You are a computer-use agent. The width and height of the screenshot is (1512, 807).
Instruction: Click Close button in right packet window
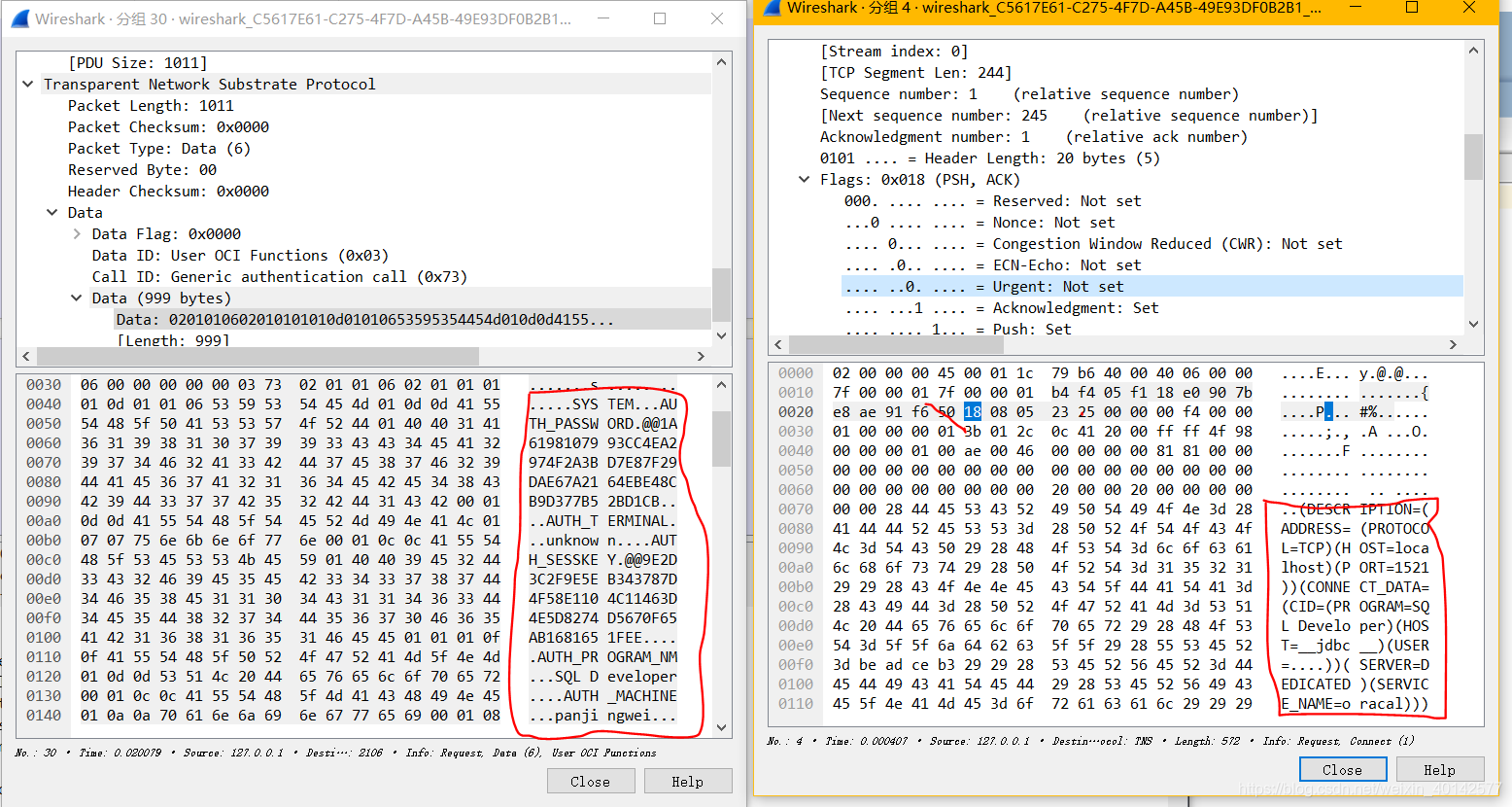(x=1342, y=770)
